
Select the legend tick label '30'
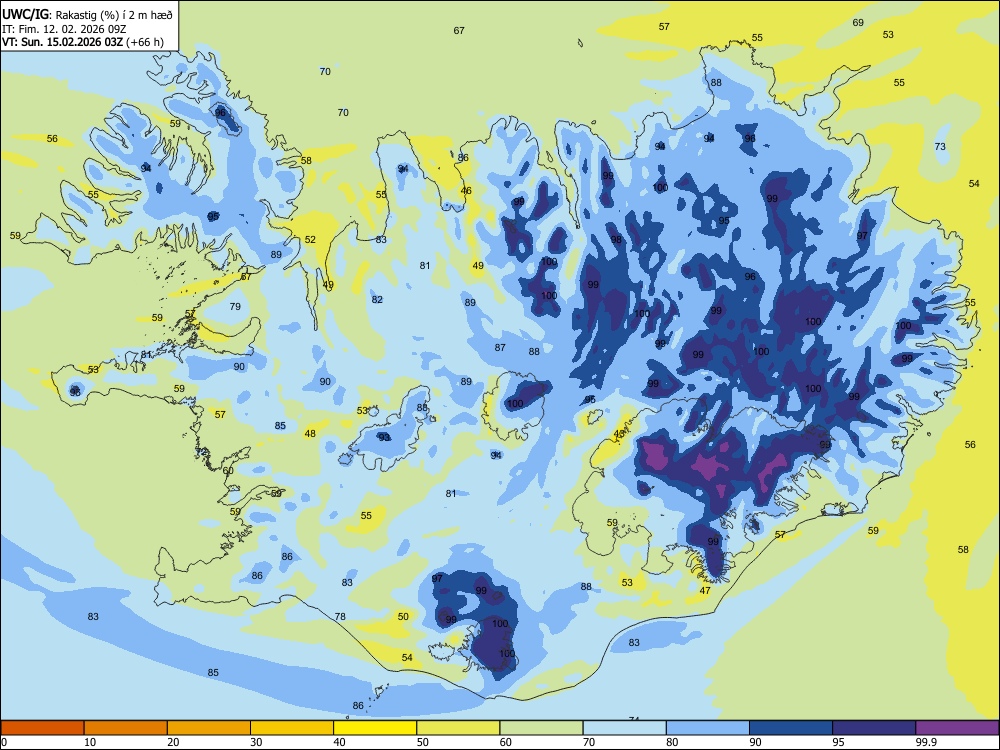pos(256,742)
